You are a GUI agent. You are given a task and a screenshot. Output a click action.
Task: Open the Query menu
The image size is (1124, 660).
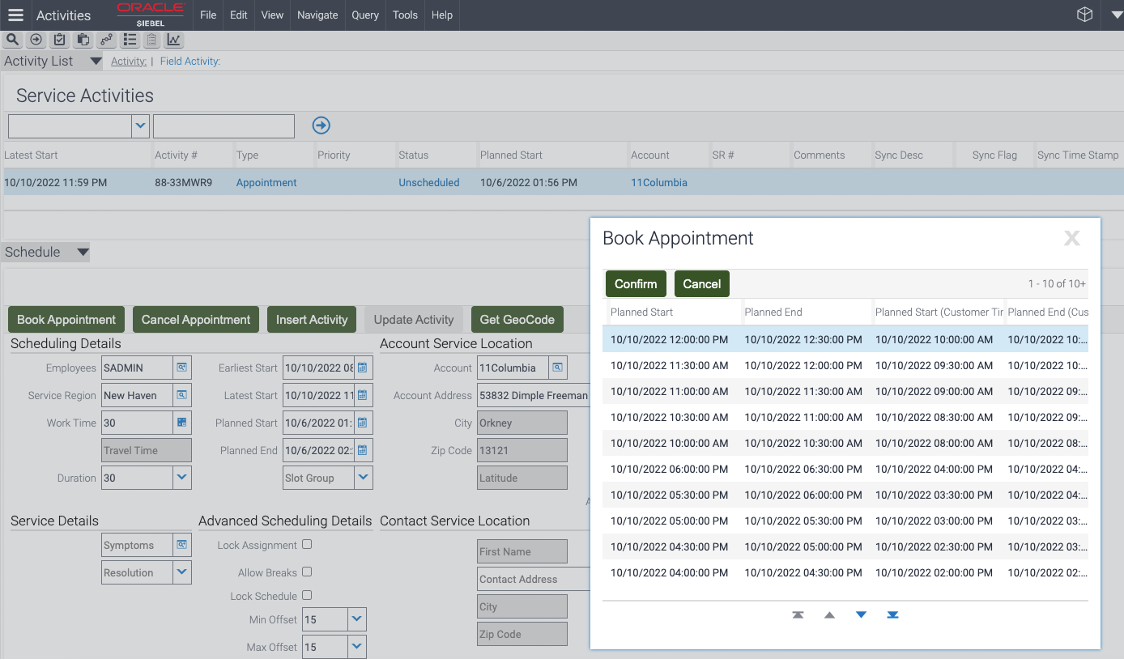(x=365, y=15)
